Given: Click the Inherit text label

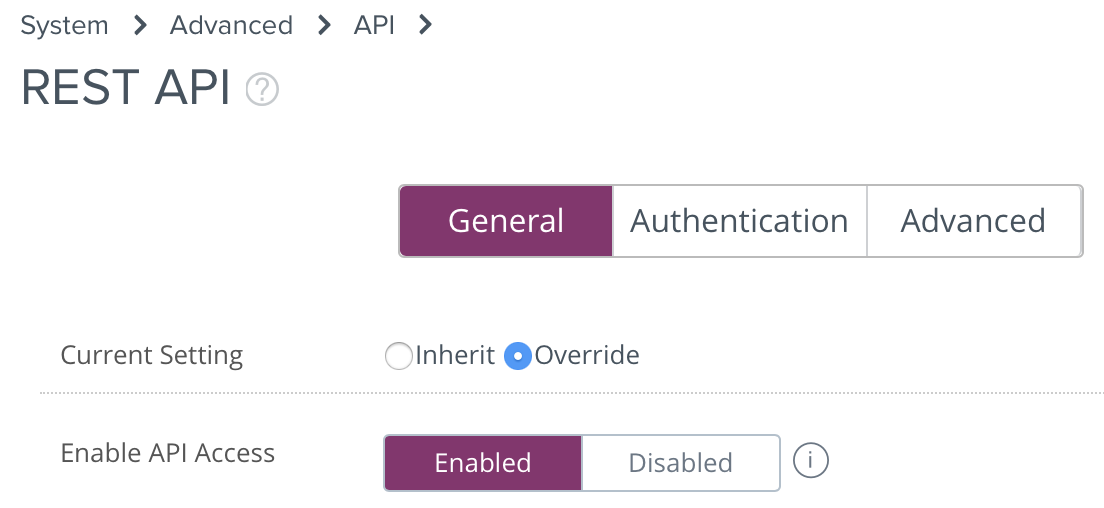Looking at the screenshot, I should coord(455,355).
